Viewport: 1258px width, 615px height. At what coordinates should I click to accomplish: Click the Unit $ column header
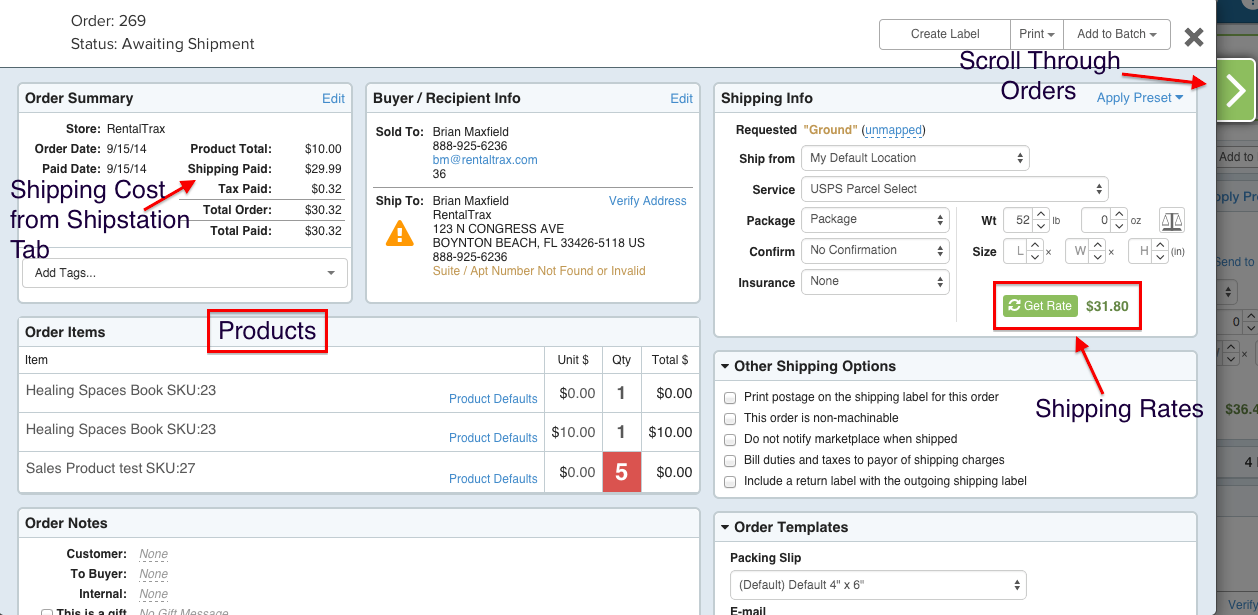(x=573, y=360)
